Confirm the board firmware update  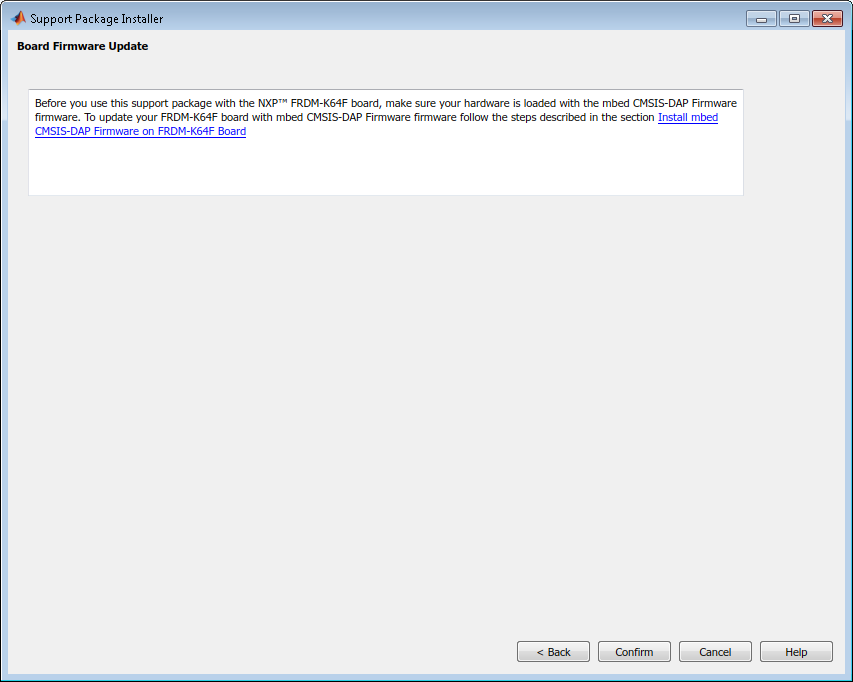tap(634, 652)
